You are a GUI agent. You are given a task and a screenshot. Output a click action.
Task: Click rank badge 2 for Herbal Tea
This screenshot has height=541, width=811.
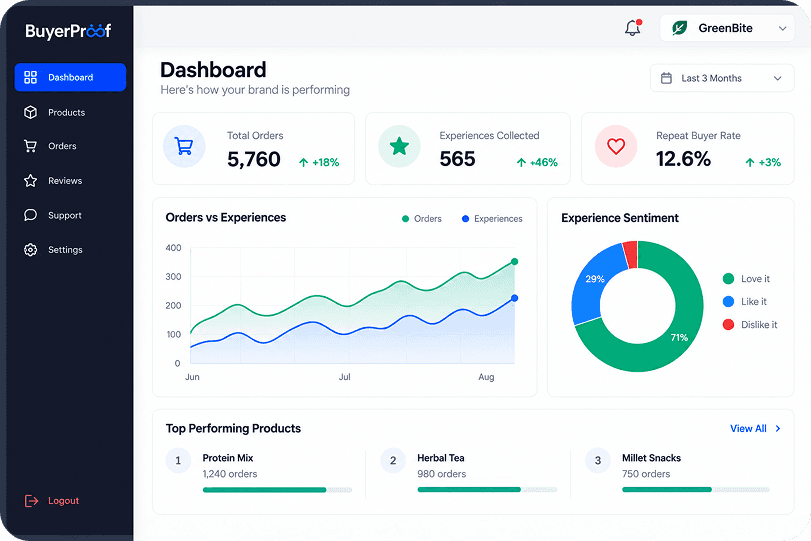[x=393, y=460]
